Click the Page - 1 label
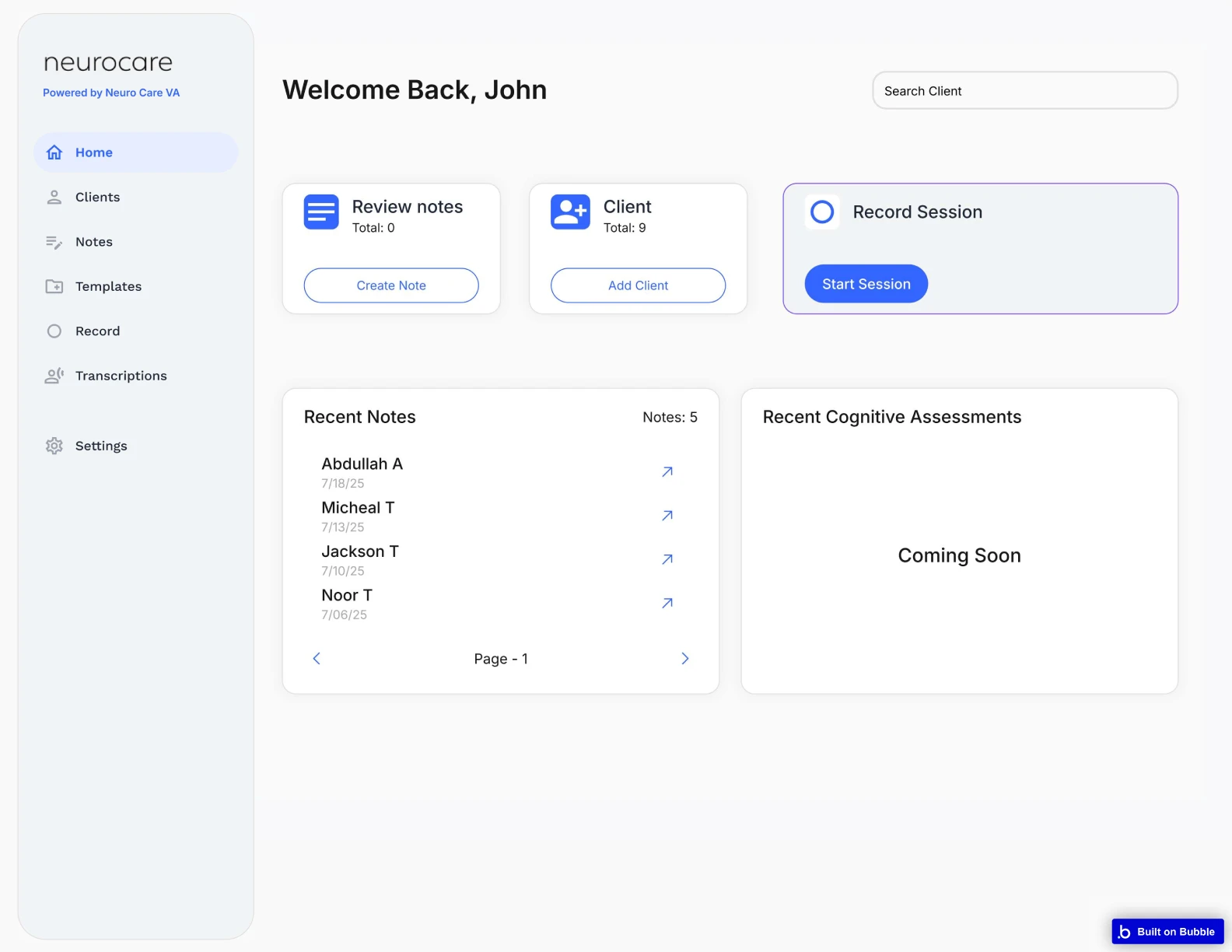 (x=501, y=659)
